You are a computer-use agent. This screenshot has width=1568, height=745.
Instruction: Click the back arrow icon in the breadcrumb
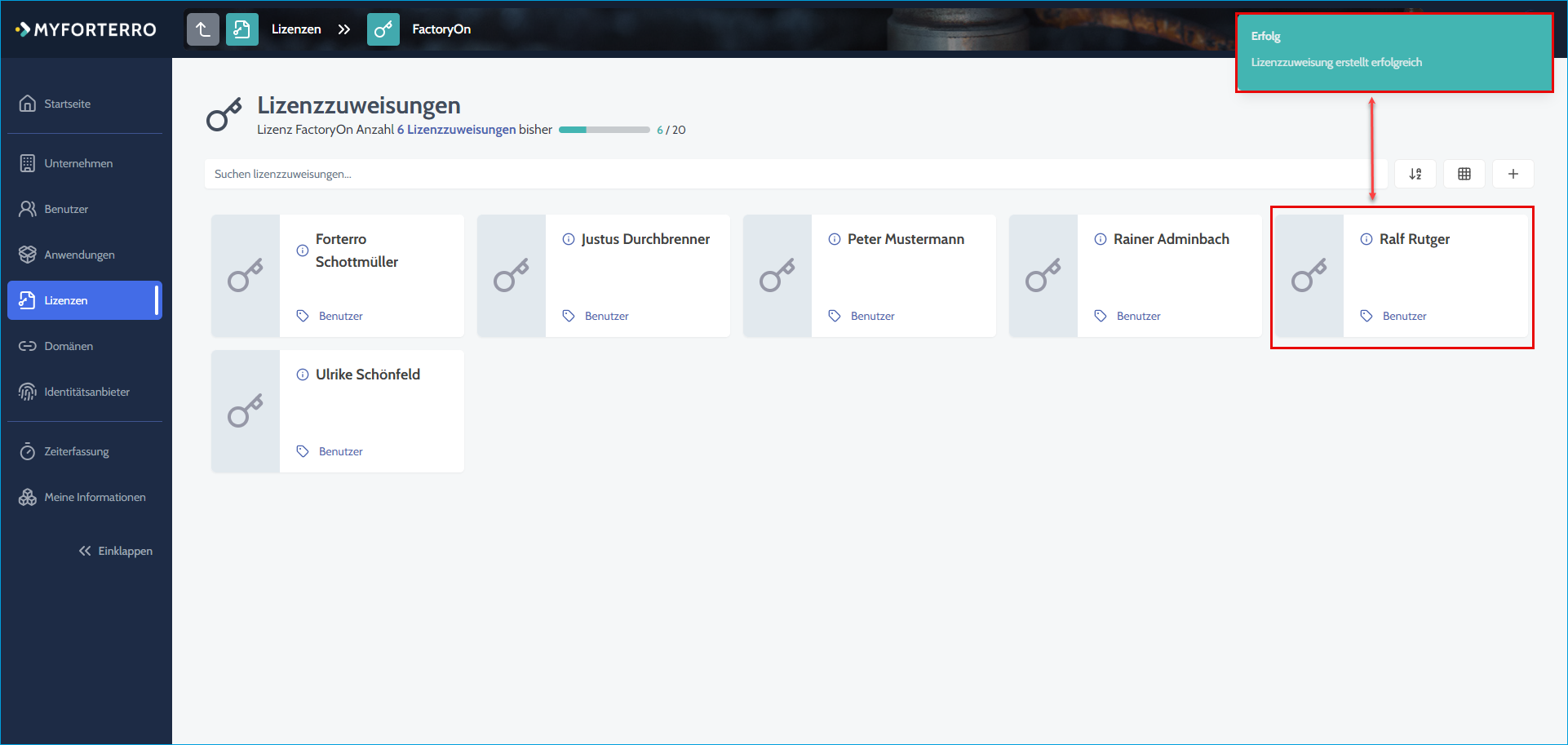203,29
